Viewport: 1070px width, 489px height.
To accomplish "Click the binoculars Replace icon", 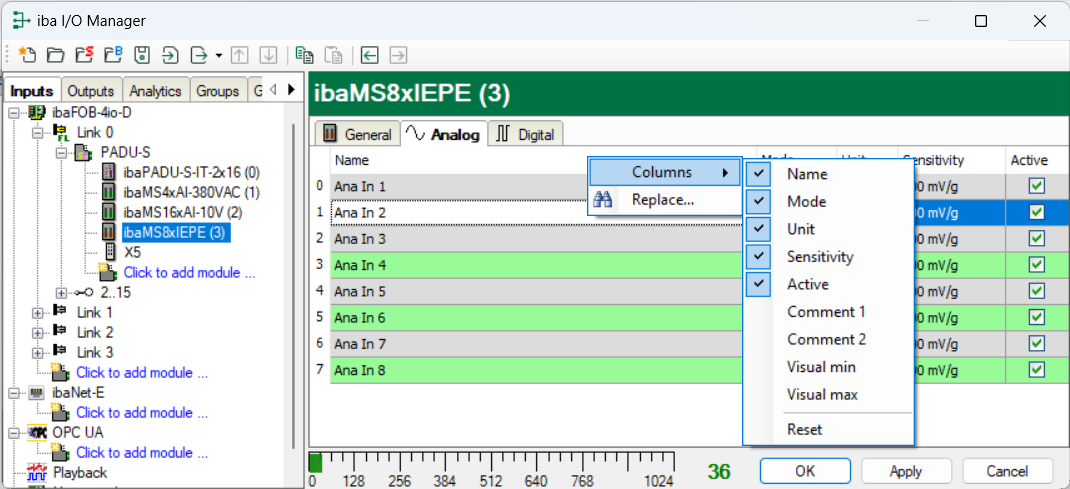I will [603, 200].
